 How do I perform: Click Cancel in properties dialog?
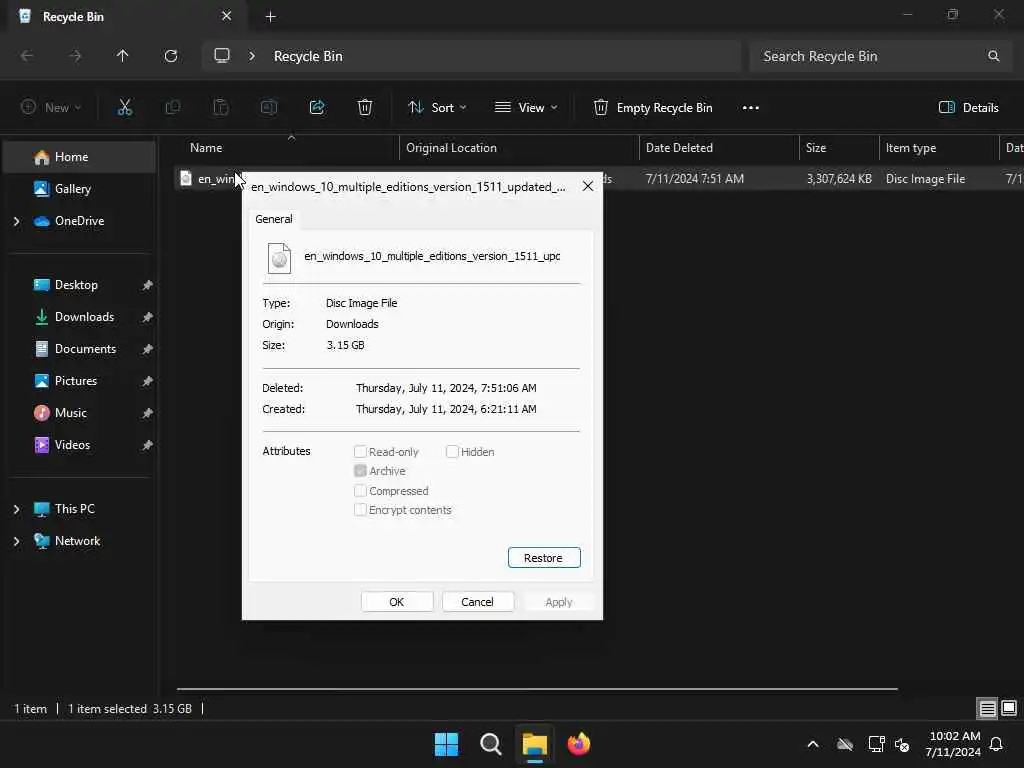point(477,601)
